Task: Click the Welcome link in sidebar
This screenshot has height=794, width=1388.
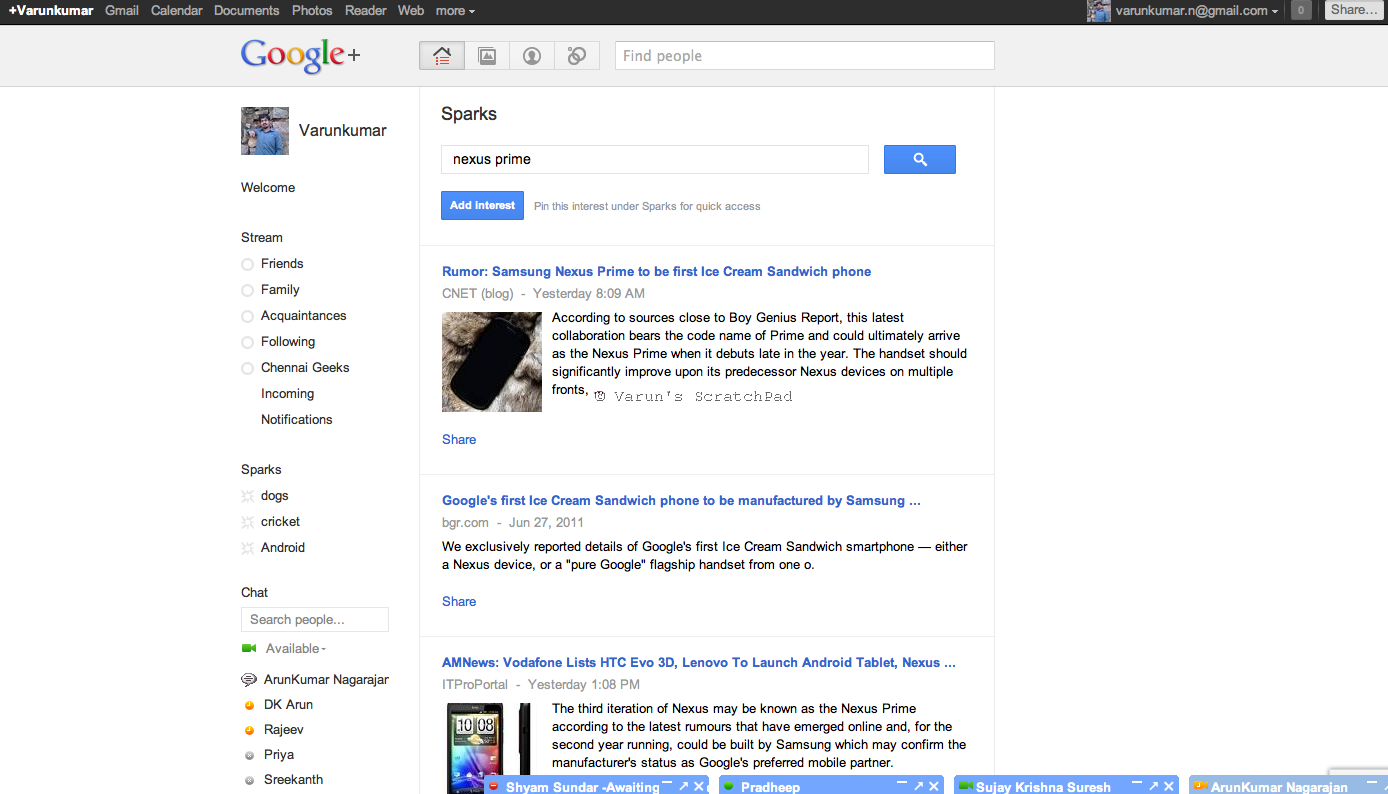Action: pyautogui.click(x=268, y=188)
